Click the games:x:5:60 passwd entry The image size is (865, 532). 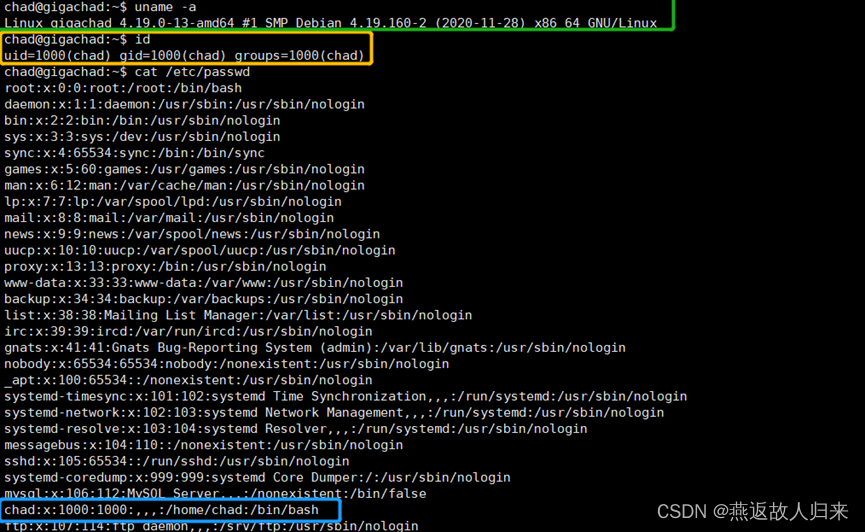pyautogui.click(x=184, y=169)
